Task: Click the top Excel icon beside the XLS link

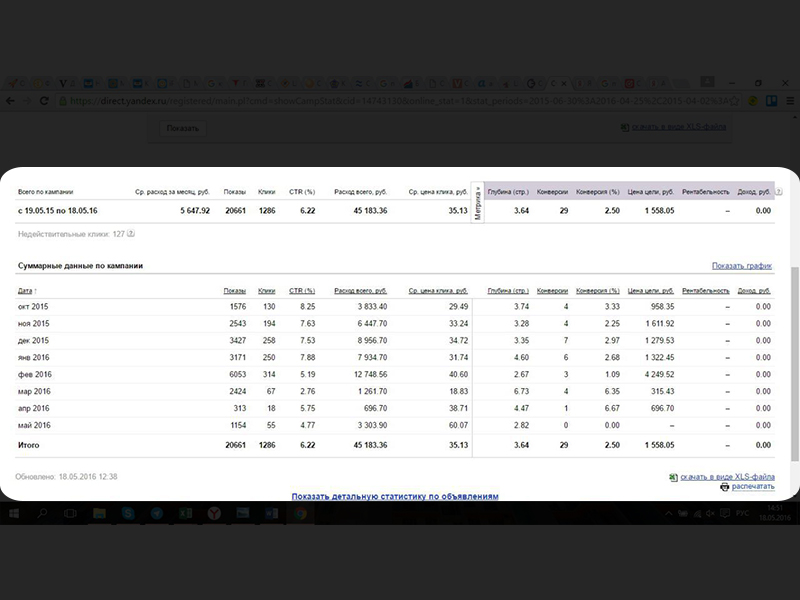Action: [624, 127]
